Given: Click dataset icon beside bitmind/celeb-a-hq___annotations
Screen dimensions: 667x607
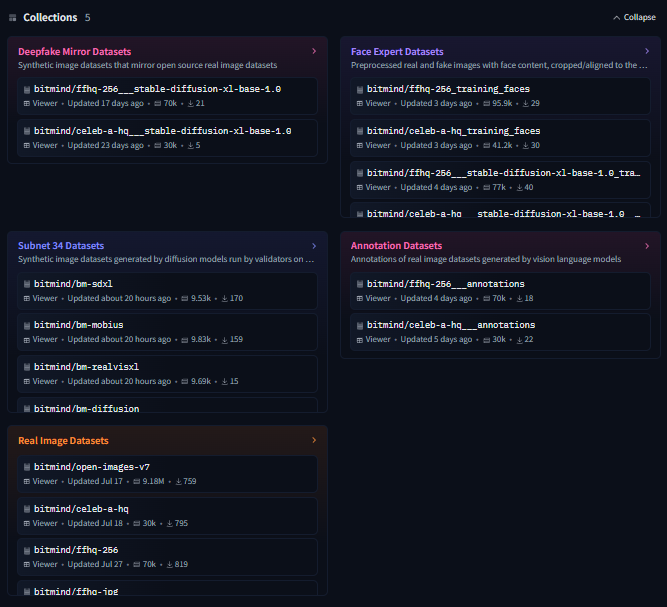Looking at the screenshot, I should pyautogui.click(x=360, y=325).
